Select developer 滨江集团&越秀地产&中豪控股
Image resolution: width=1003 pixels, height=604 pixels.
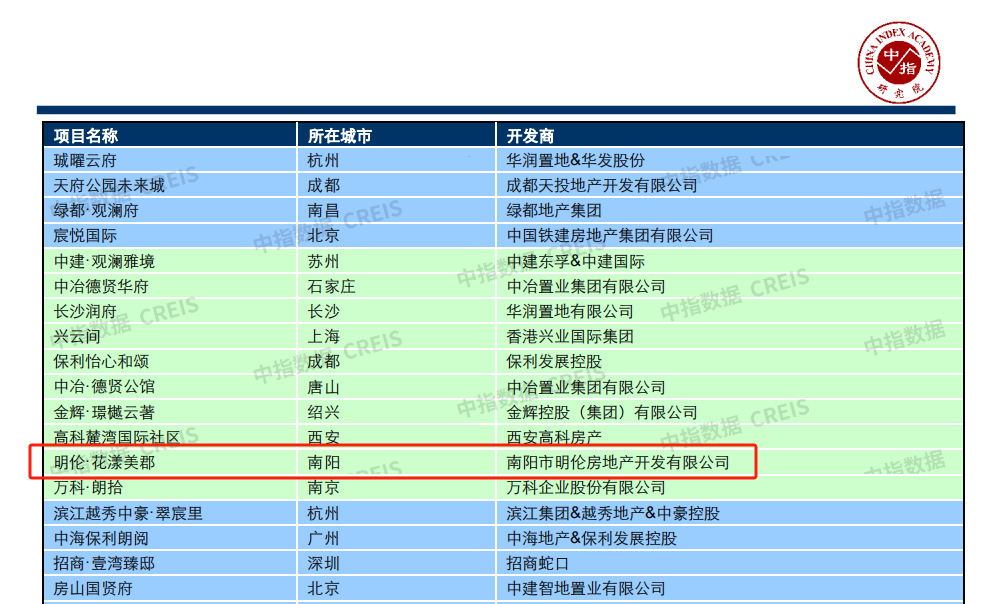click(x=613, y=514)
